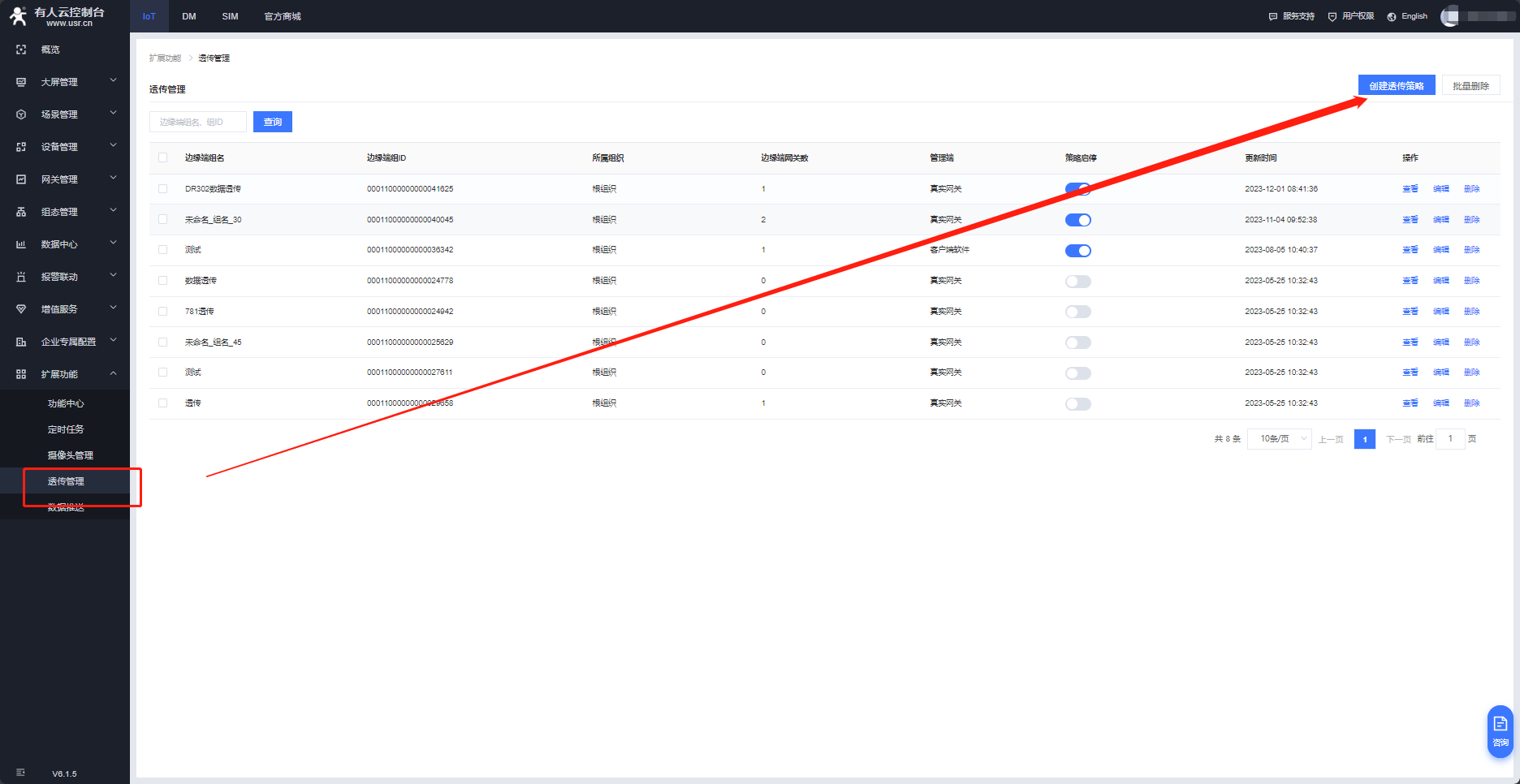
Task: Click the 数据中心 chart icon
Action: [x=21, y=244]
